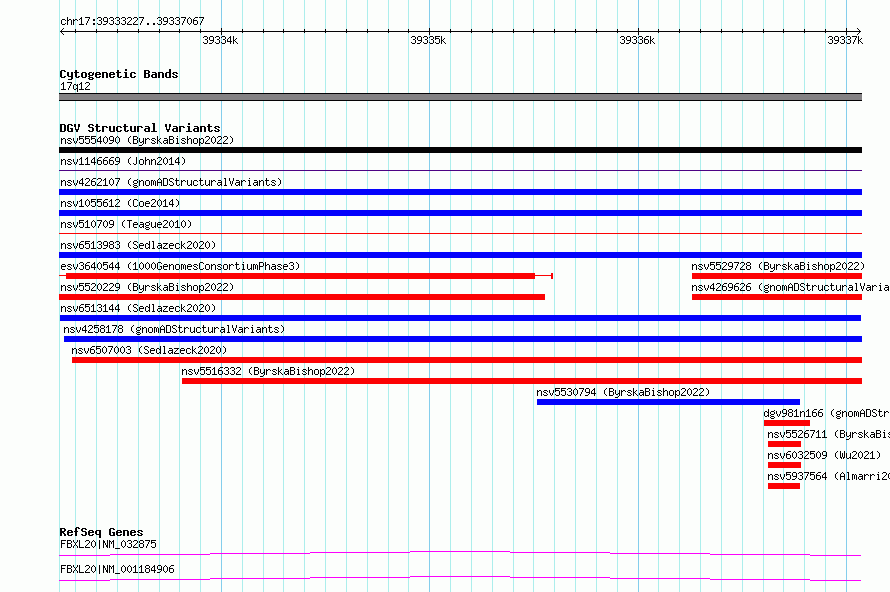Click the dgv981n166 gnomAD variant label
Image resolution: width=890 pixels, height=592 pixels.
(826, 413)
